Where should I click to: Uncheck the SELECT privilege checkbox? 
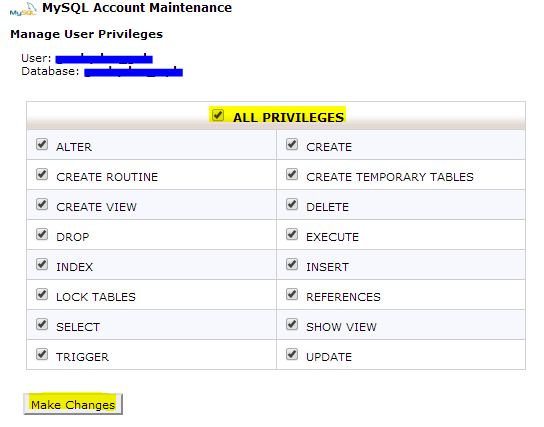pyautogui.click(x=42, y=324)
